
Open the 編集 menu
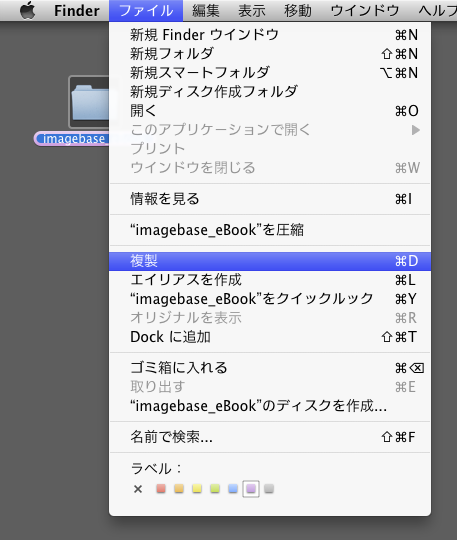tap(206, 11)
